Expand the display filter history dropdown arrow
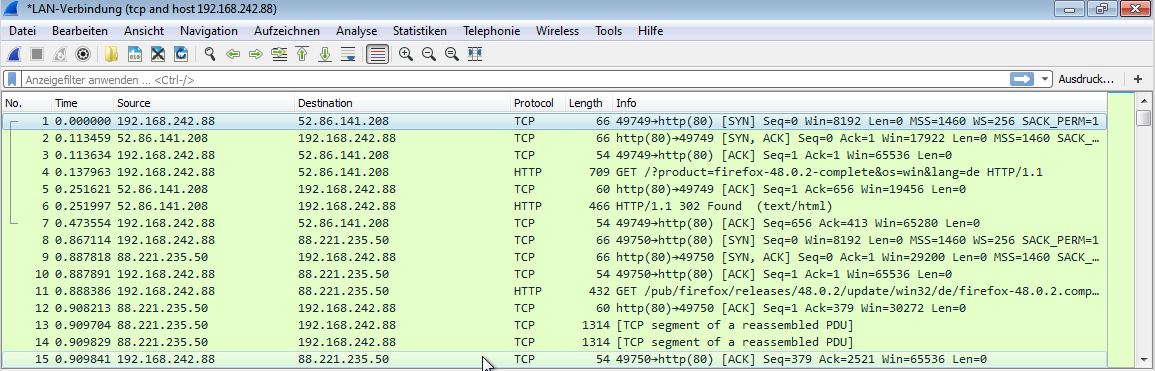Screen dimensions: 1155x371 [x=1045, y=79]
